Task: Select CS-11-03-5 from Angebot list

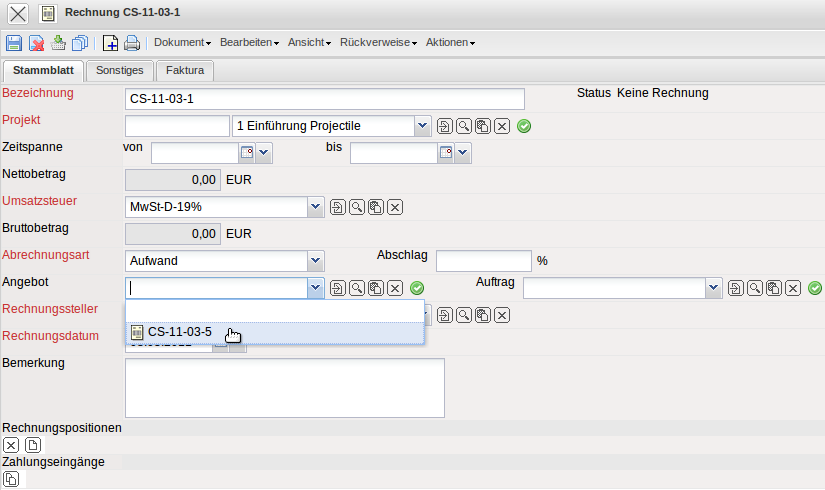Action: point(179,332)
